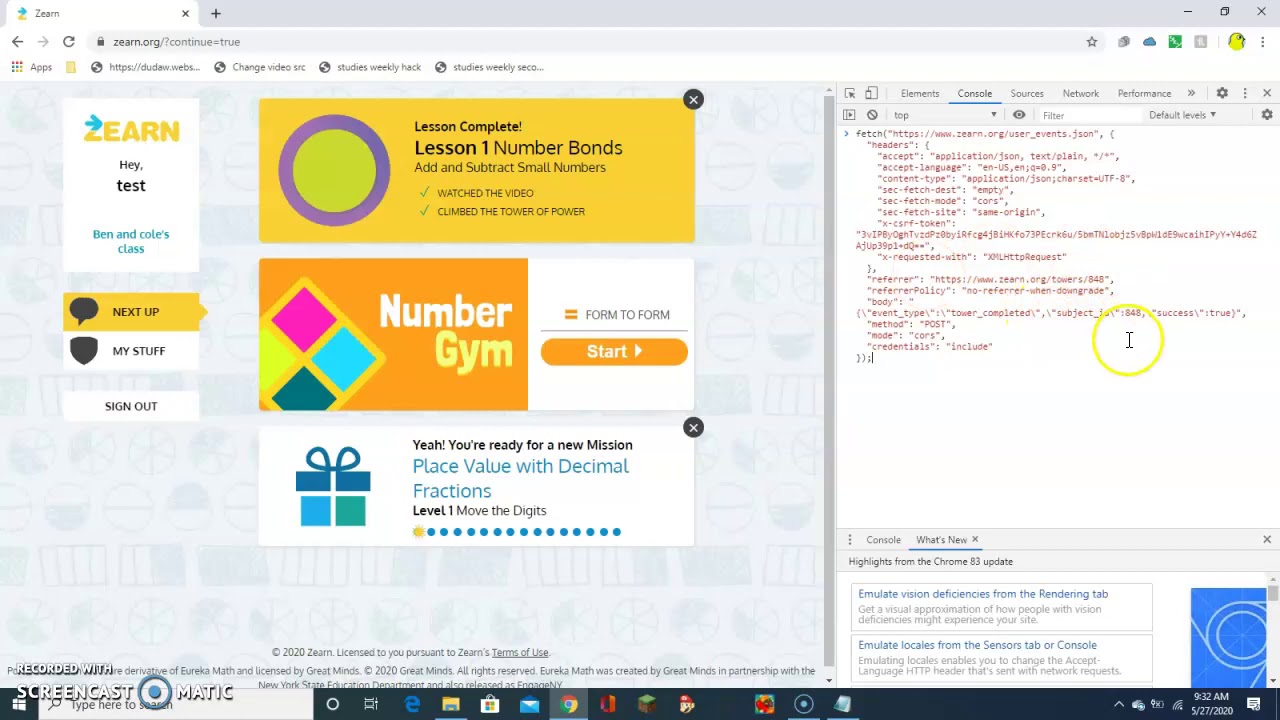Click the gift icon on Mission card

coord(333,486)
